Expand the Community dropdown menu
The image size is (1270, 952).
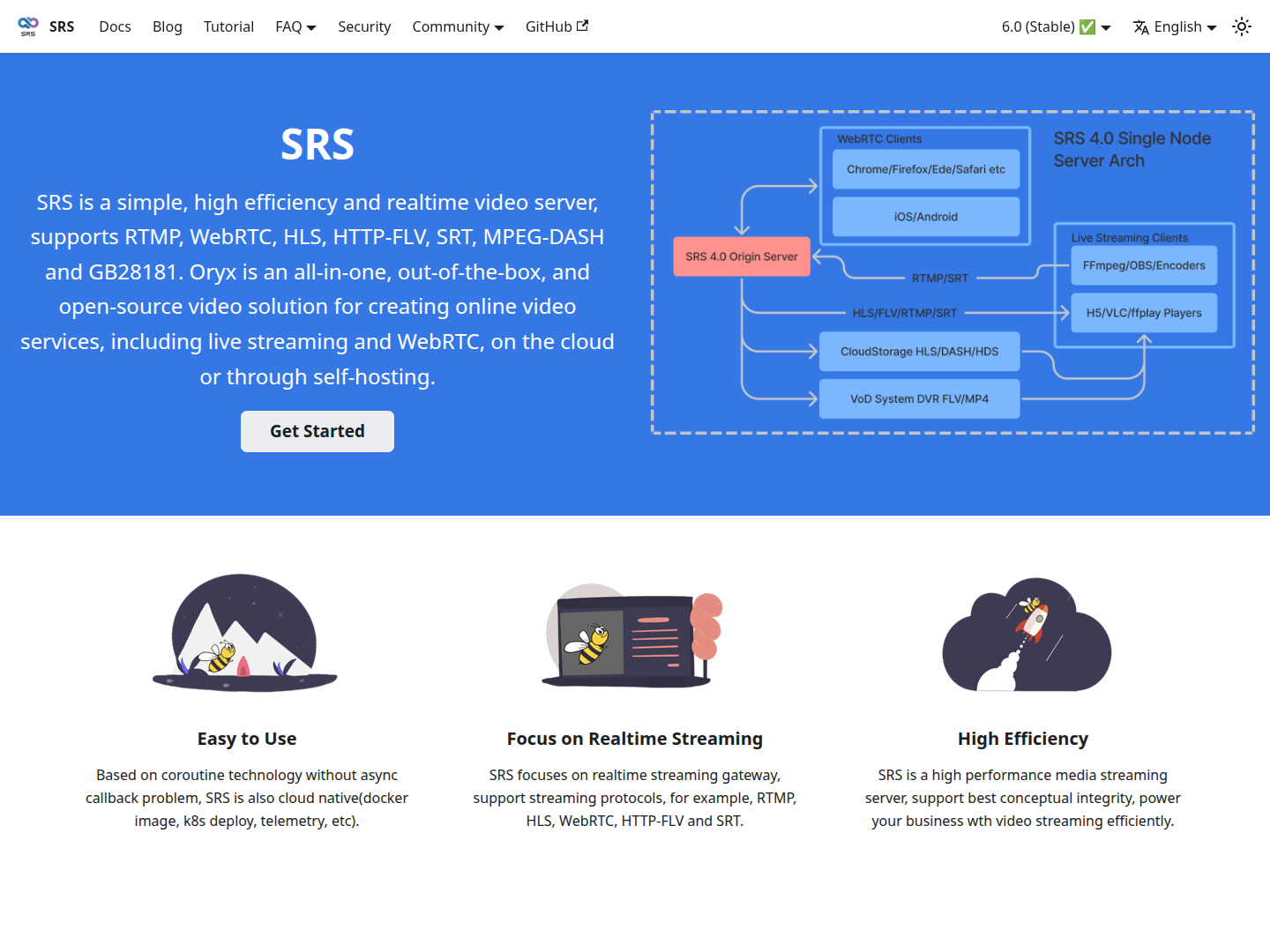(458, 26)
